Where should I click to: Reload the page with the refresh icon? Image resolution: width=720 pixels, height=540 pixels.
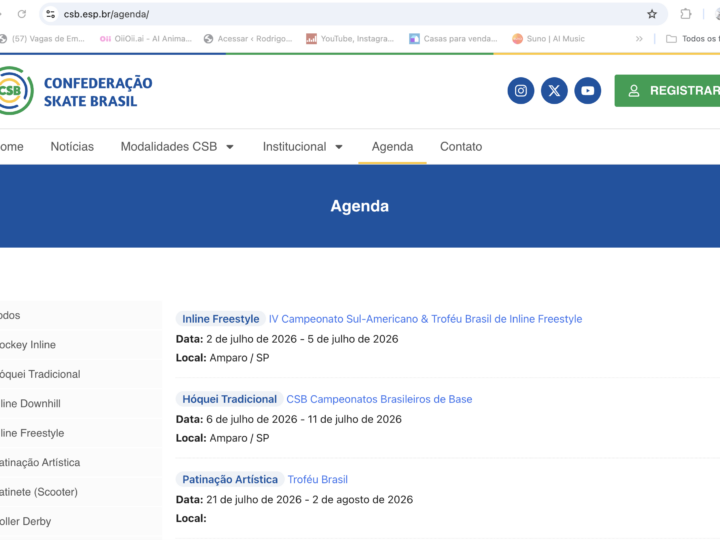pyautogui.click(x=22, y=14)
